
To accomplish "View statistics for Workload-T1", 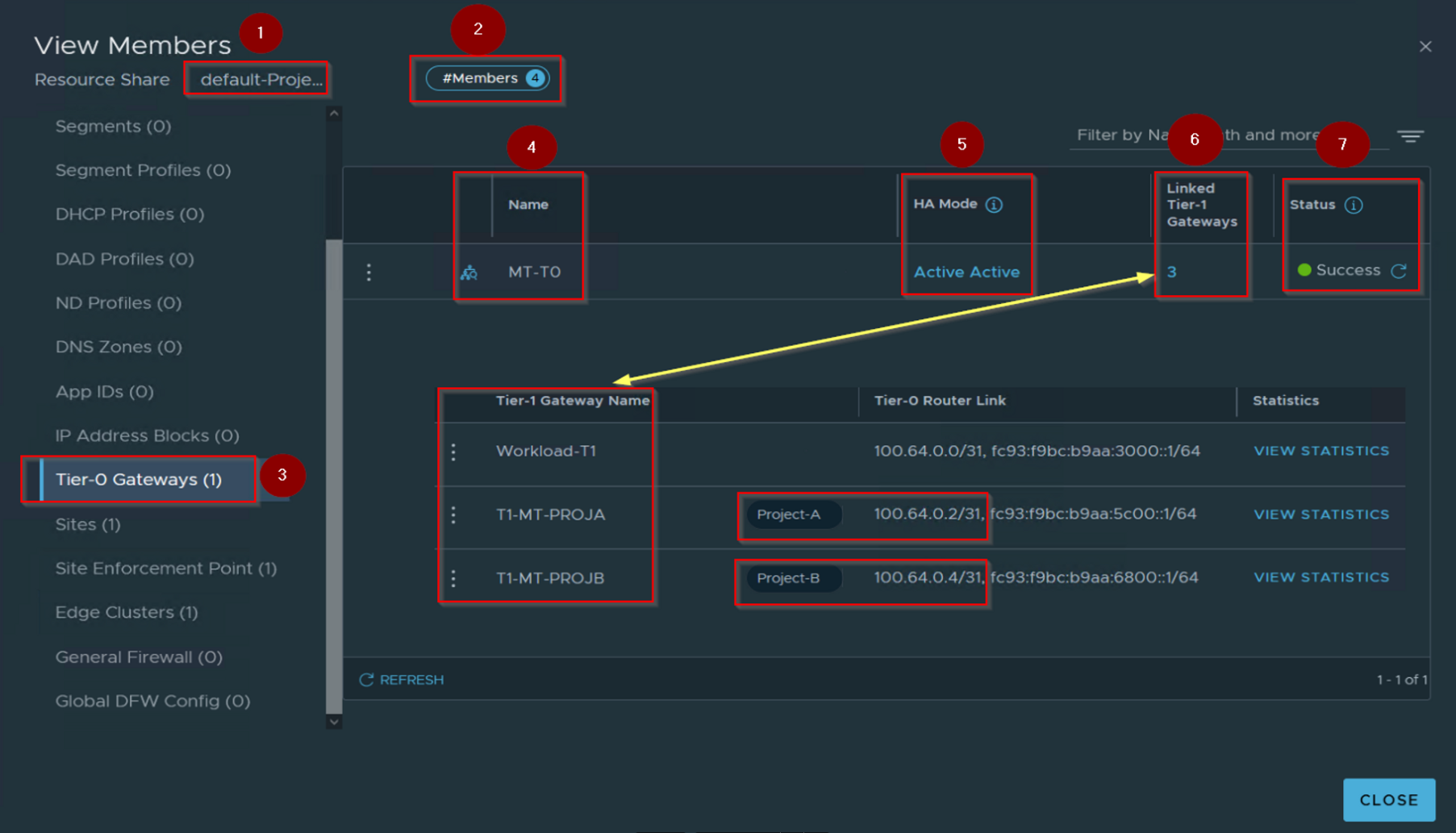I will pos(1320,451).
